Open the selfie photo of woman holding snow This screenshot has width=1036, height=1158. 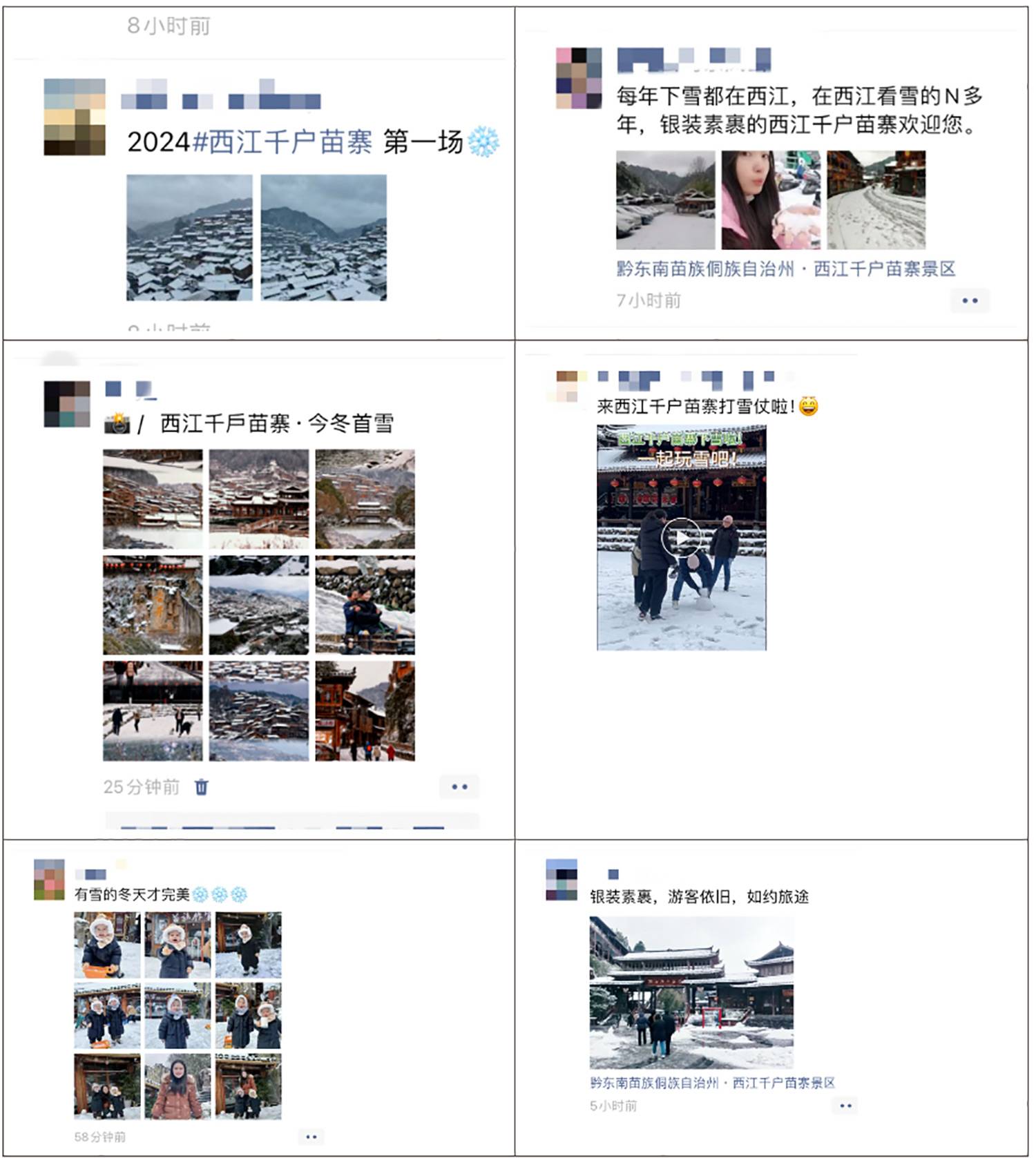pyautogui.click(x=771, y=200)
